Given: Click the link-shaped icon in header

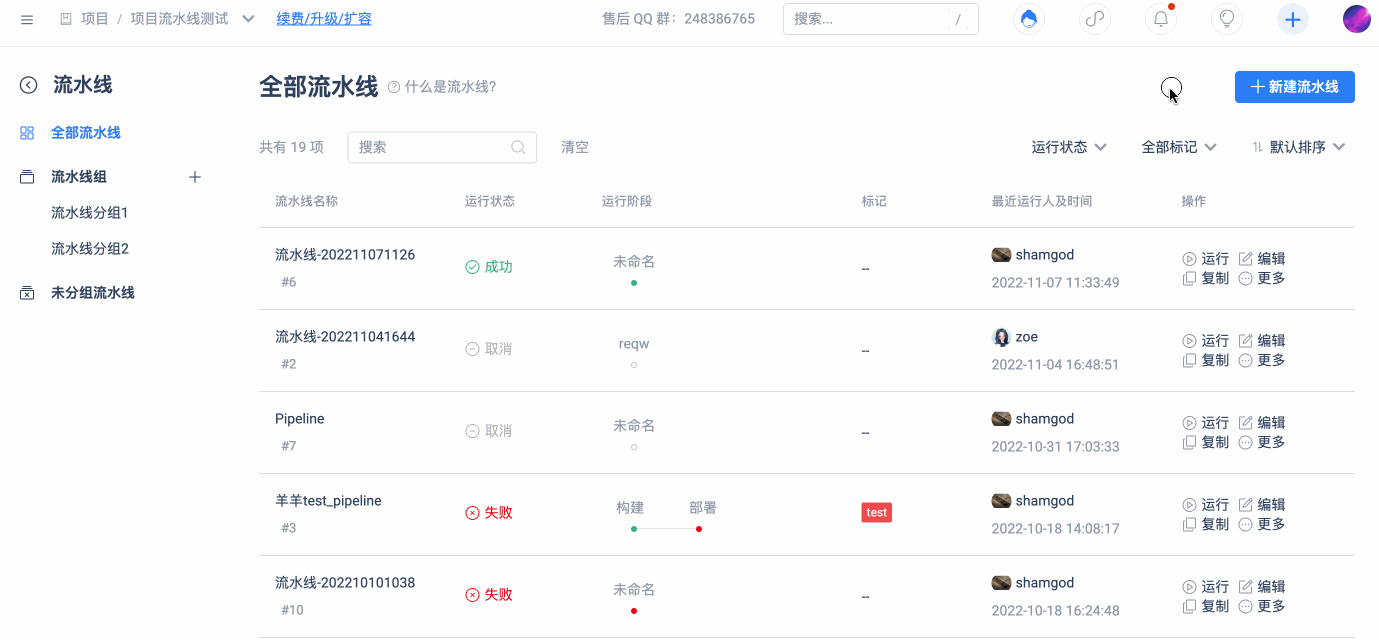Looking at the screenshot, I should (x=1095, y=19).
